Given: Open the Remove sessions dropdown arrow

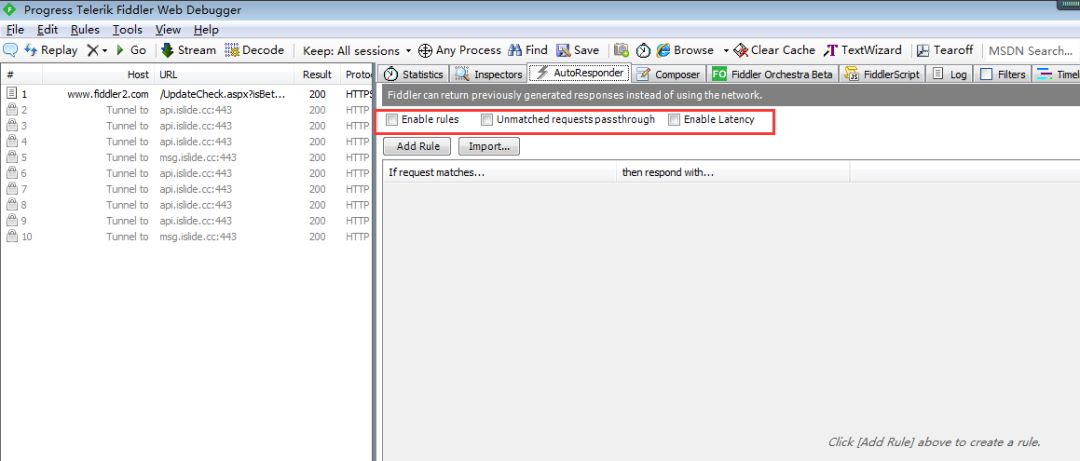Looking at the screenshot, I should (x=105, y=51).
